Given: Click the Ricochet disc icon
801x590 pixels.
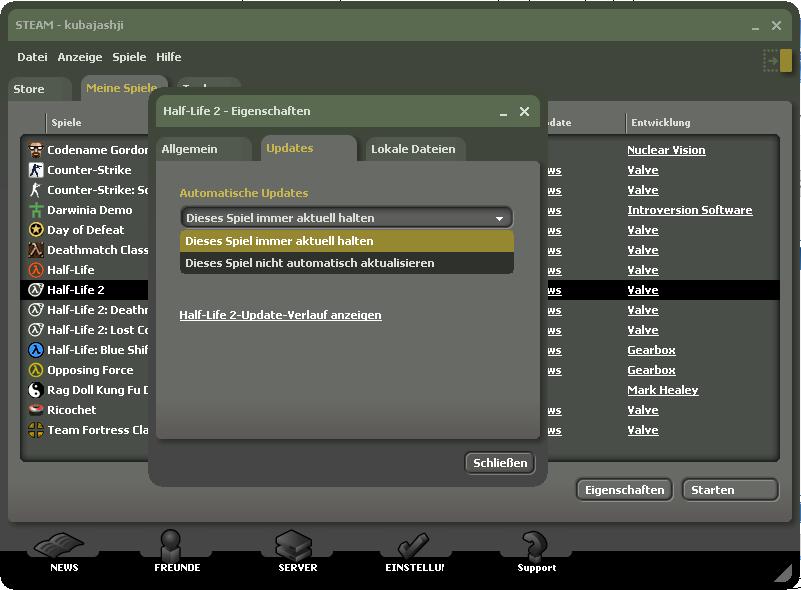Looking at the screenshot, I should 36,410.
